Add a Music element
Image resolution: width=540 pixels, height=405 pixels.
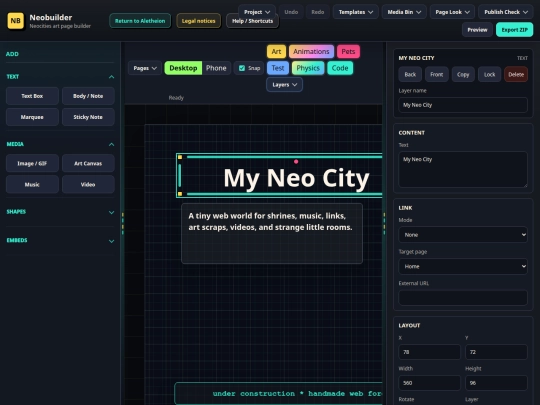tap(32, 185)
